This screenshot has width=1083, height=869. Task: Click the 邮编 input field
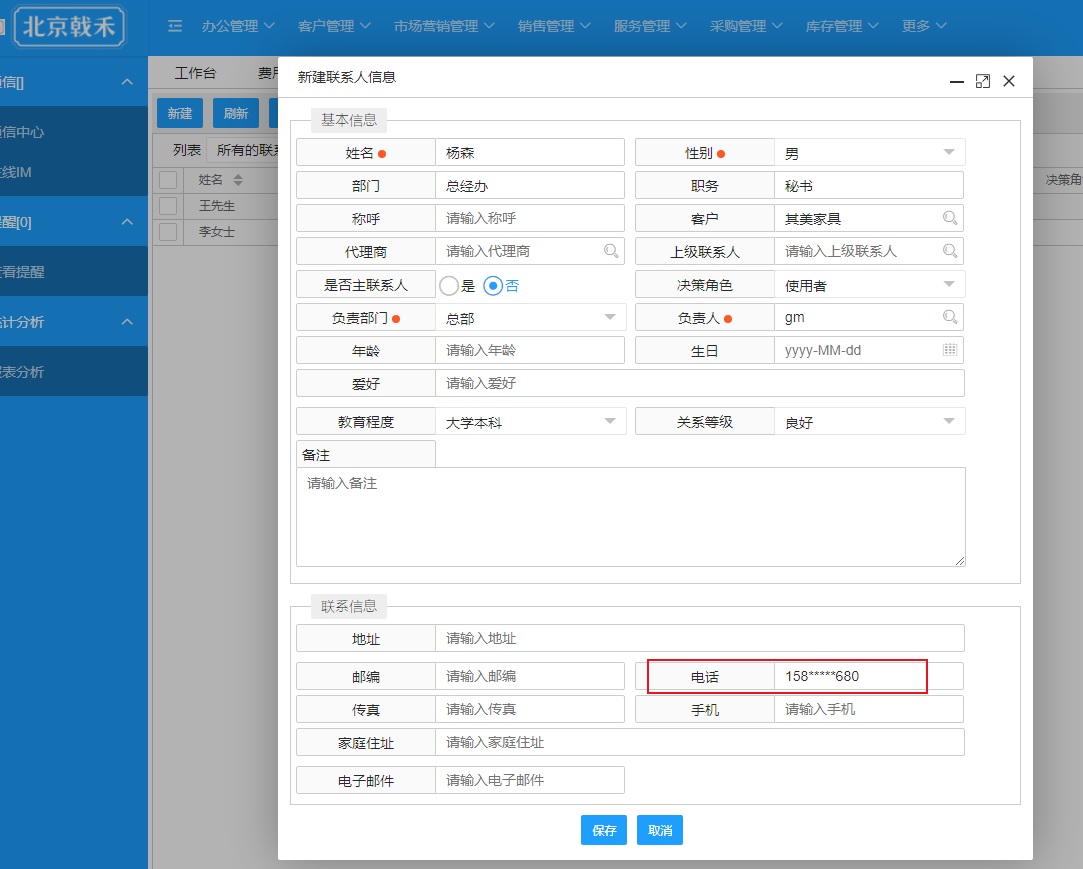pos(530,676)
